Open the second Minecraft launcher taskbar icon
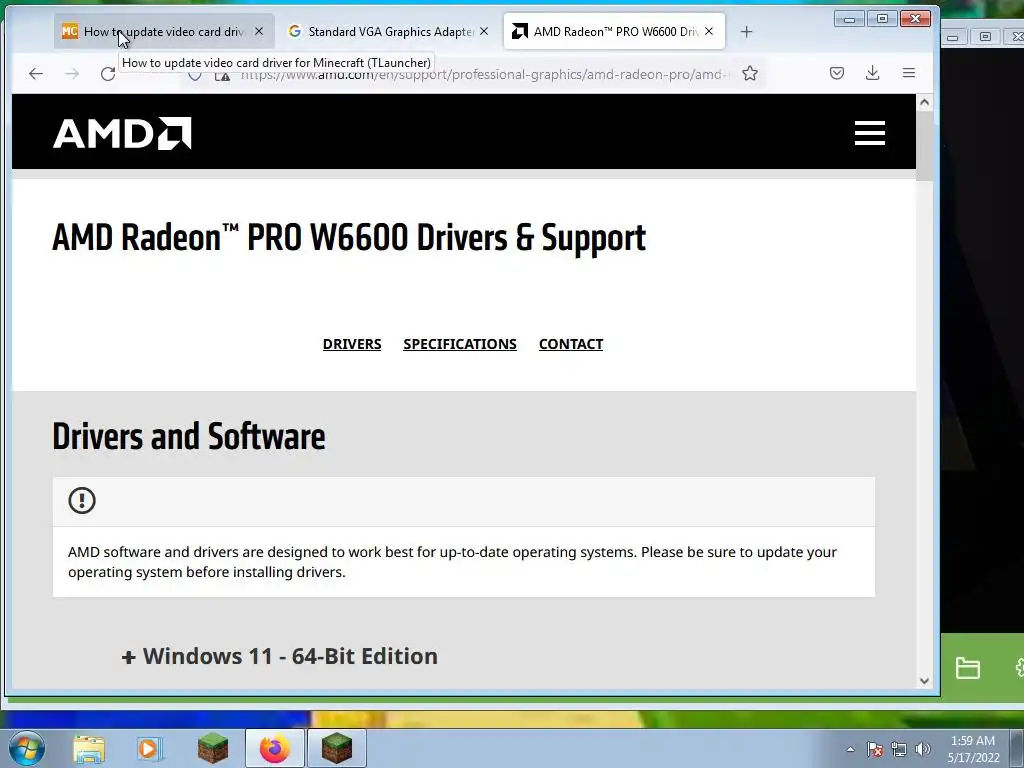This screenshot has width=1024, height=768. [x=337, y=748]
